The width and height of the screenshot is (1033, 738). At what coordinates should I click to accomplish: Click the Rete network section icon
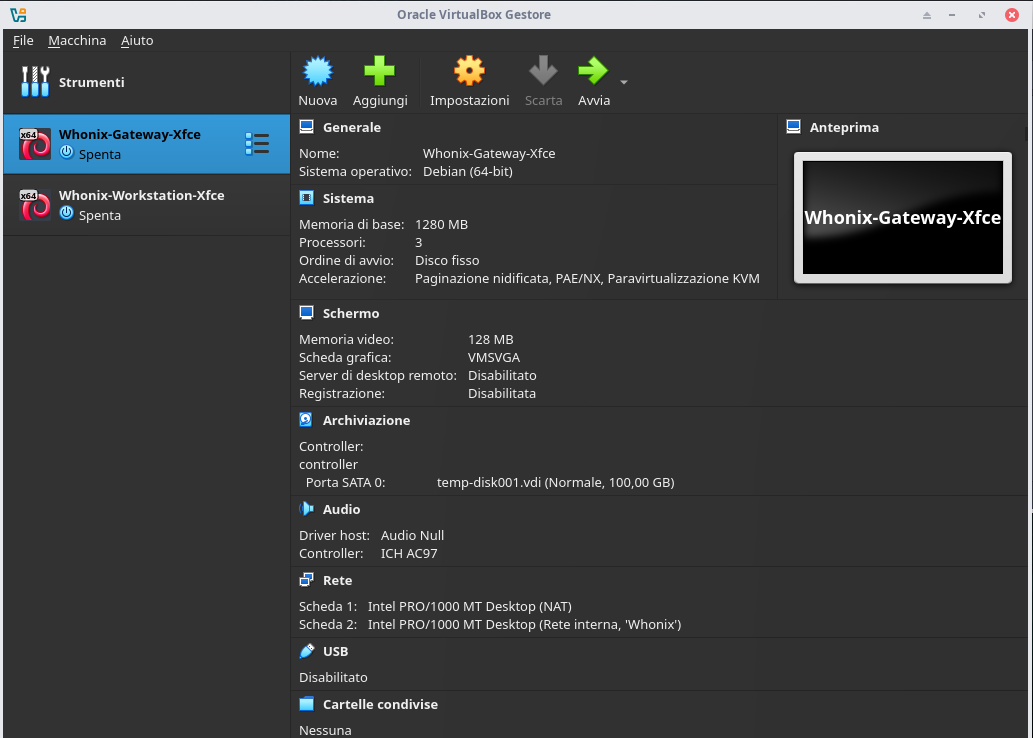tap(306, 580)
